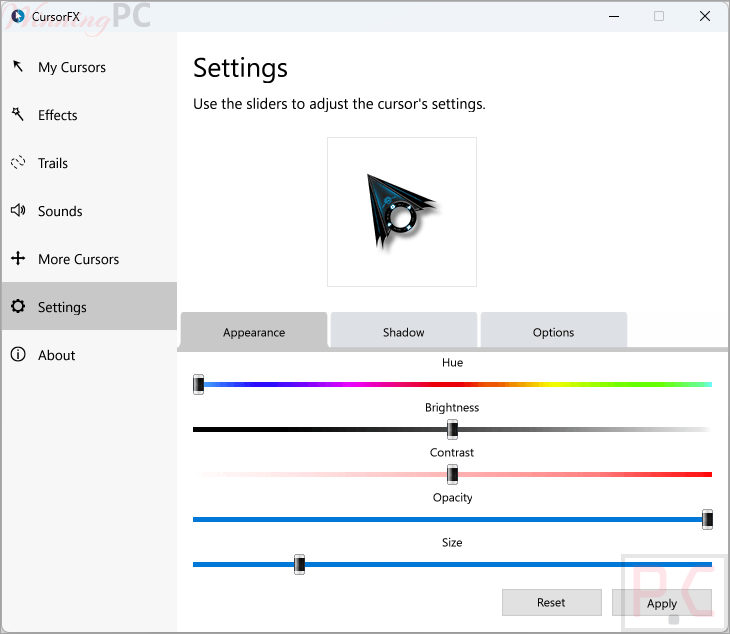Click the Apply button
The height and width of the screenshot is (634, 730).
(x=662, y=602)
